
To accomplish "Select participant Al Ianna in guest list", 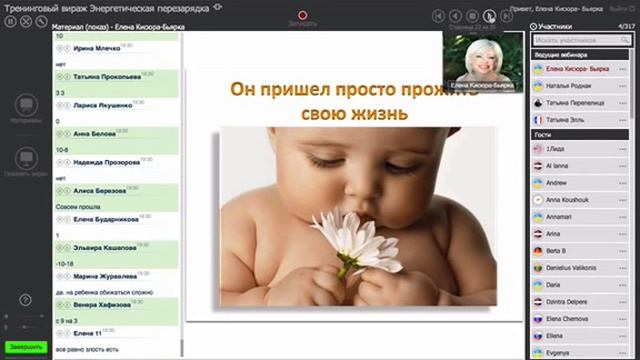I will point(580,166).
